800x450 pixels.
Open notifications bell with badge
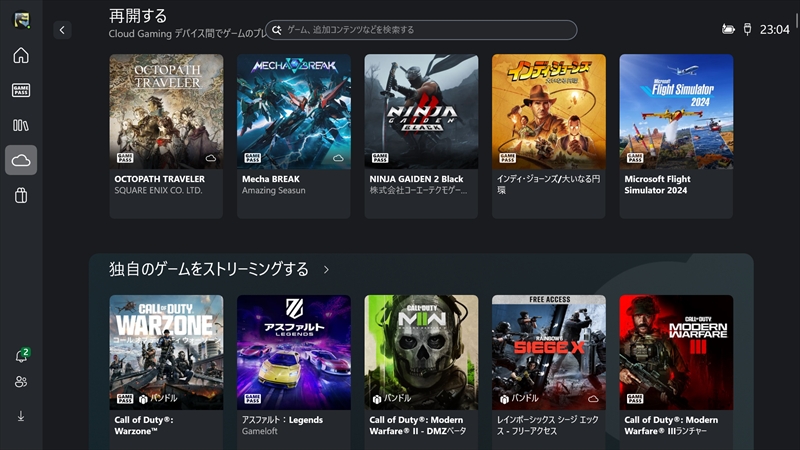[21, 356]
